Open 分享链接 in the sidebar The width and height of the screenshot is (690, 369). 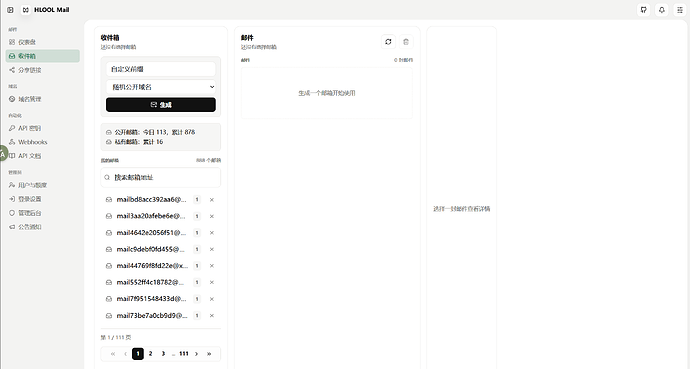click(43, 70)
